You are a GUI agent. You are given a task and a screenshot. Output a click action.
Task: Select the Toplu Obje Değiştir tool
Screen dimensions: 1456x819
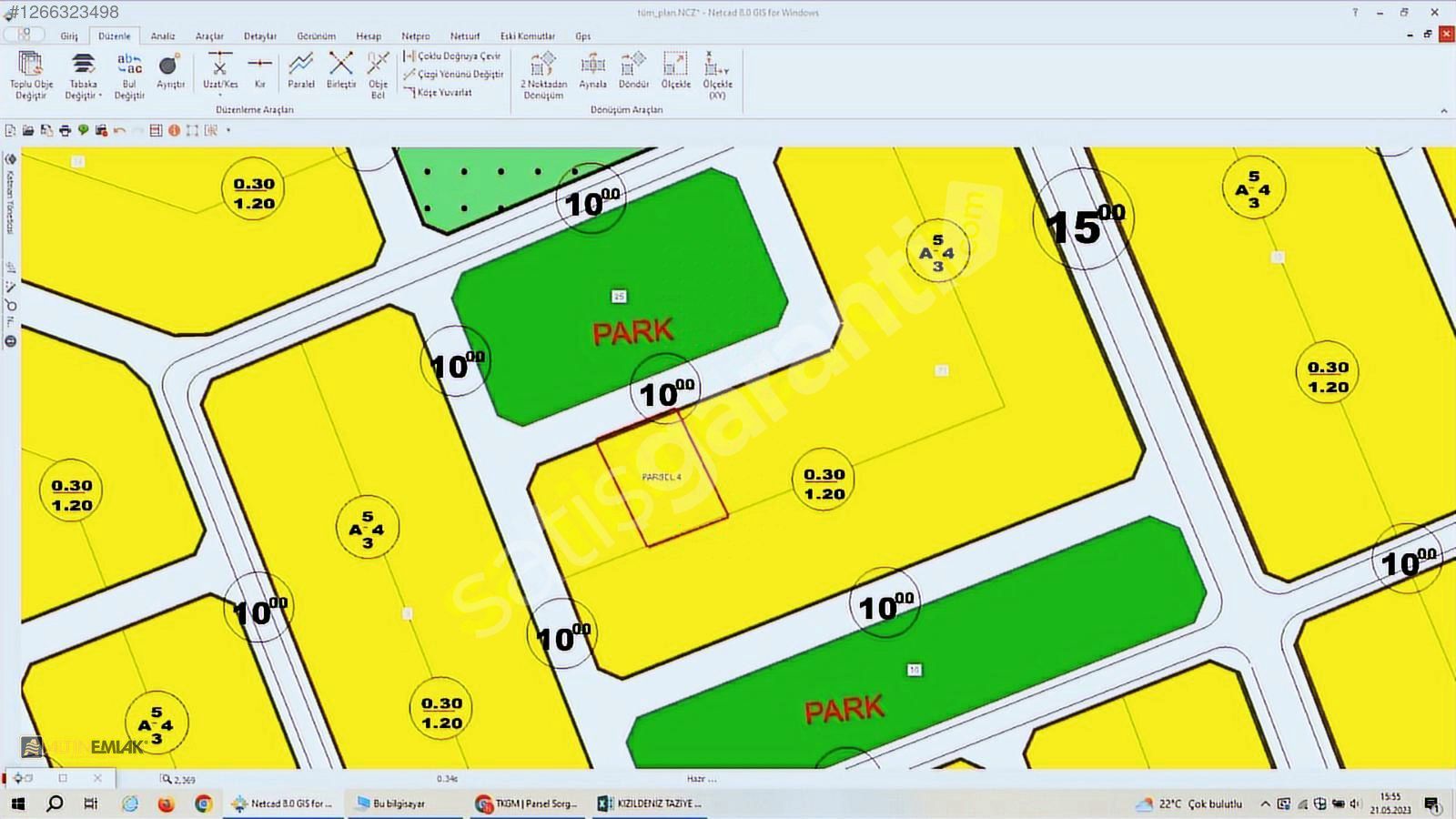pos(31,75)
